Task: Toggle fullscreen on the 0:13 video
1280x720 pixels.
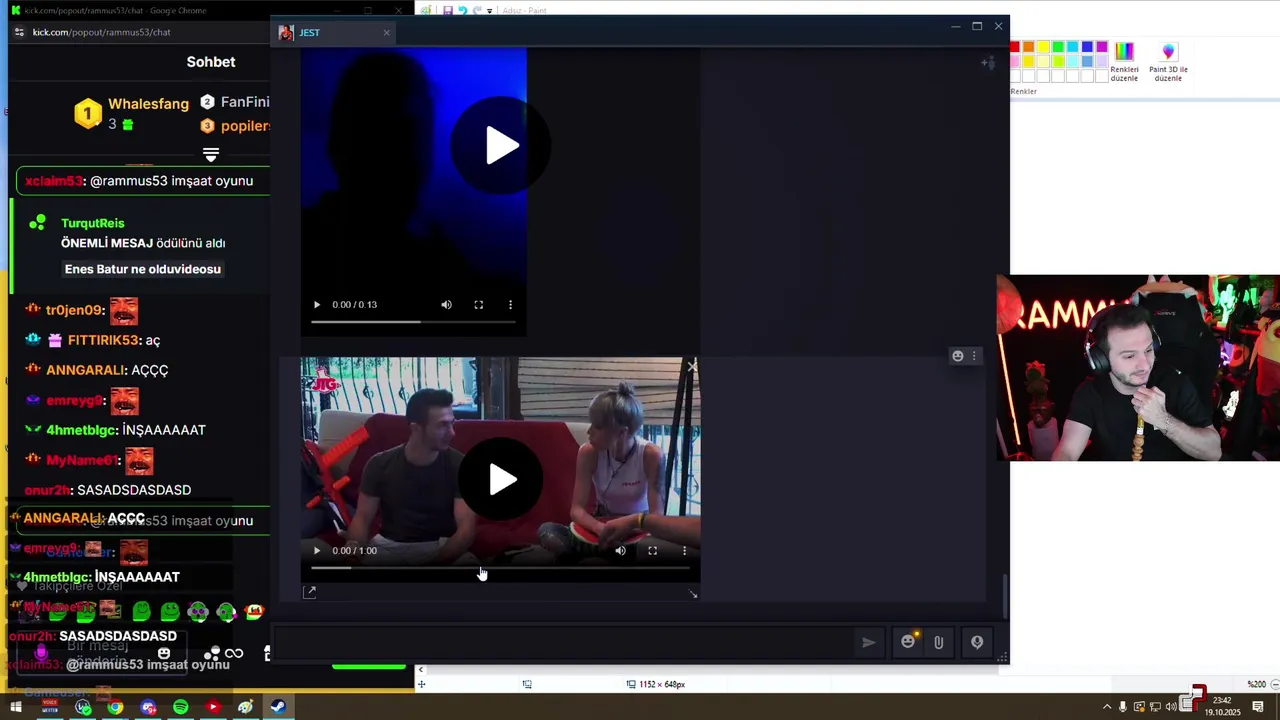Action: tap(479, 305)
